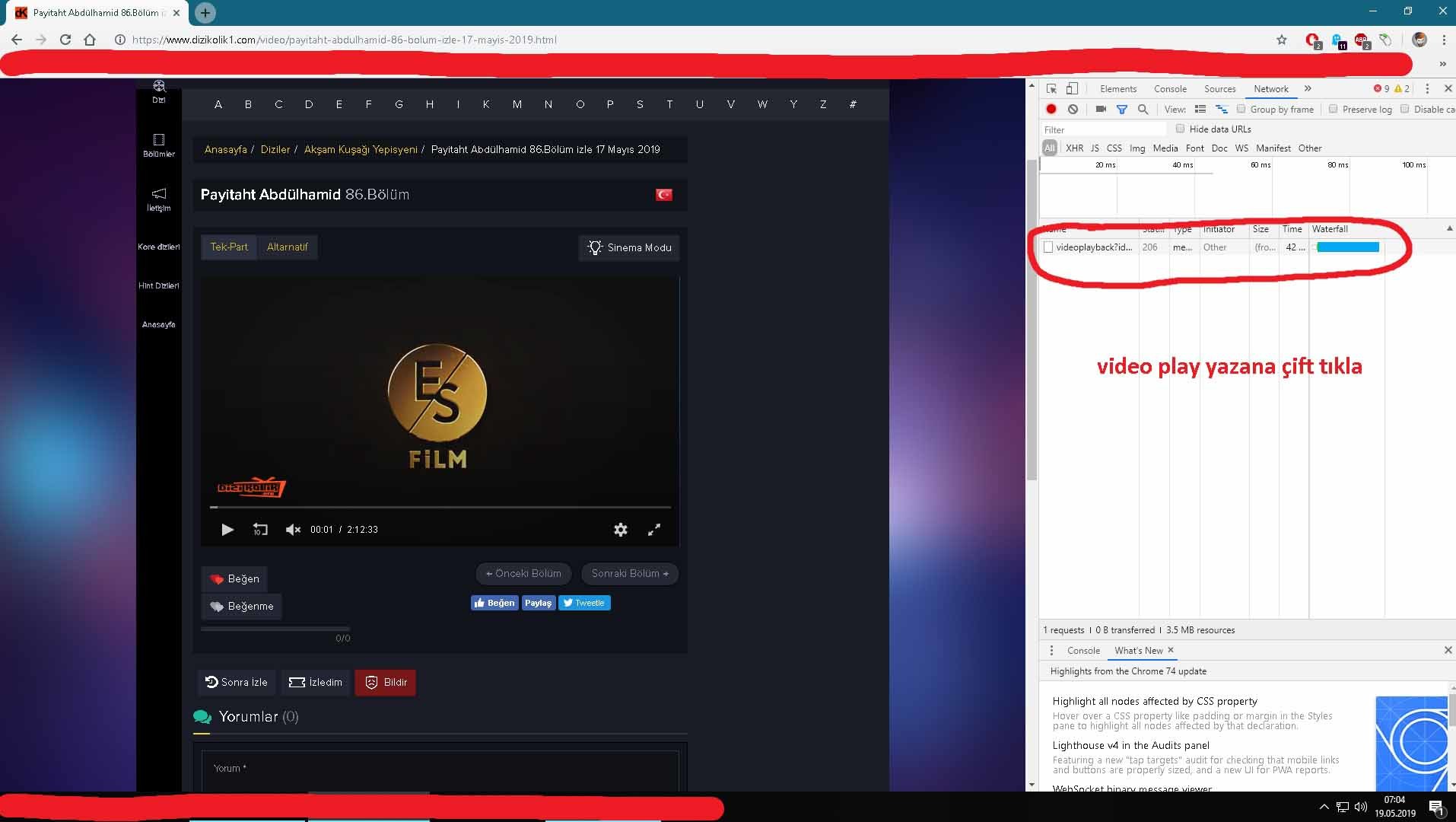Dislike the episode with Beğenme

pos(241,606)
